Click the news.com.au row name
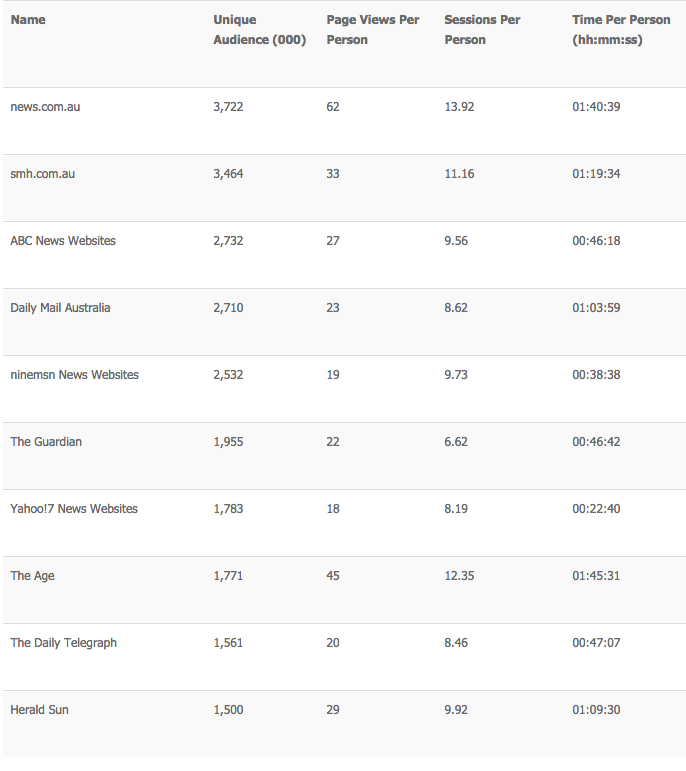The height and width of the screenshot is (771, 686). 45,107
